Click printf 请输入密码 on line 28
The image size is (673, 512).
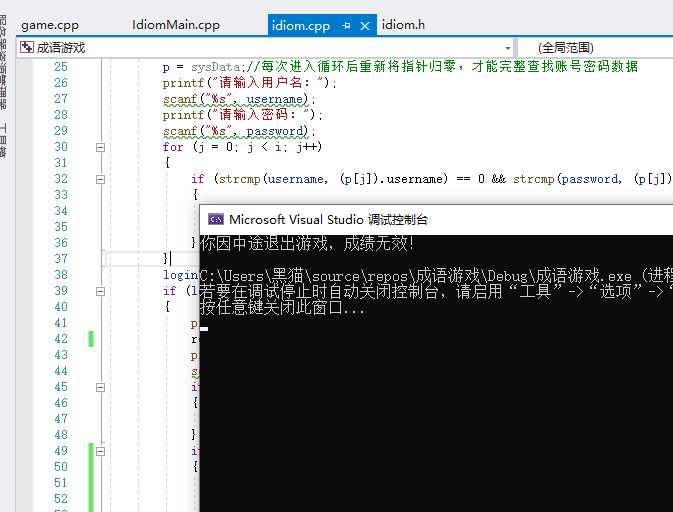coord(243,115)
